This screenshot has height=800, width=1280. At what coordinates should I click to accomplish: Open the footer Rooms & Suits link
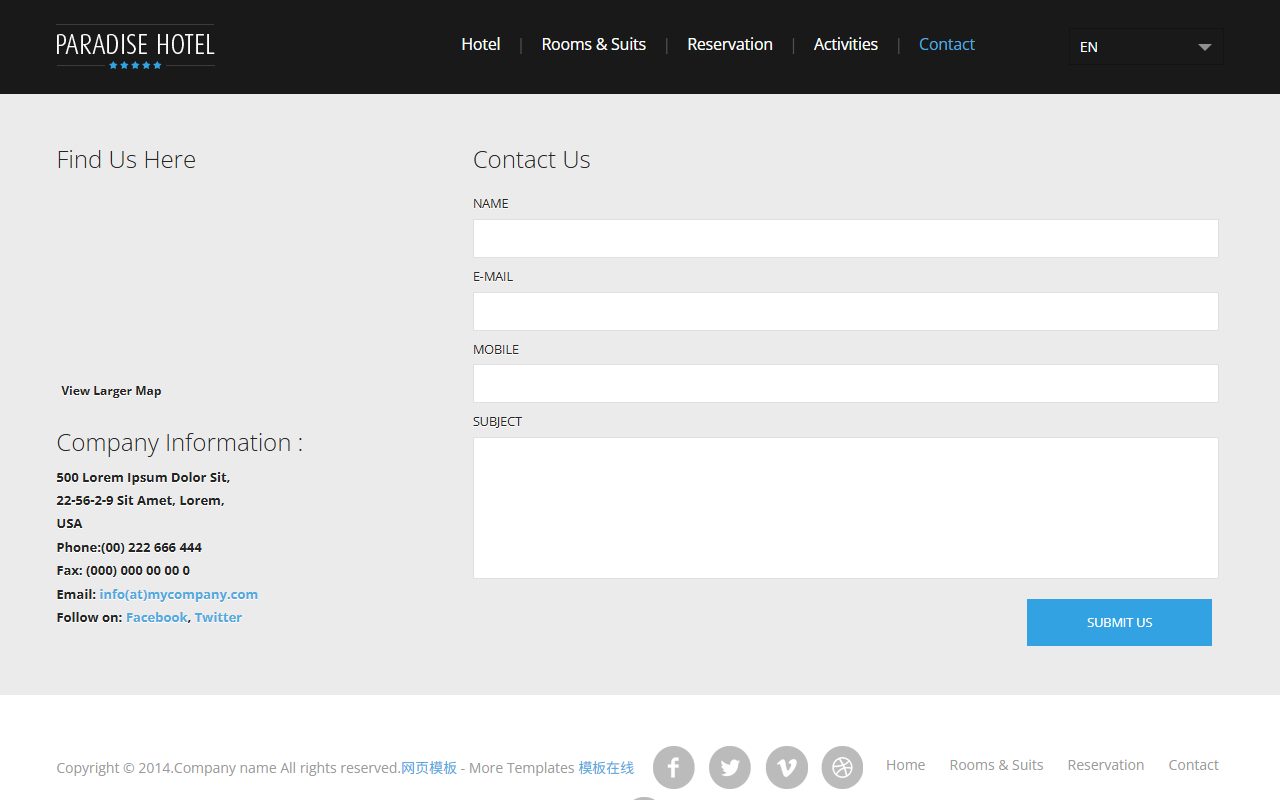coord(996,765)
